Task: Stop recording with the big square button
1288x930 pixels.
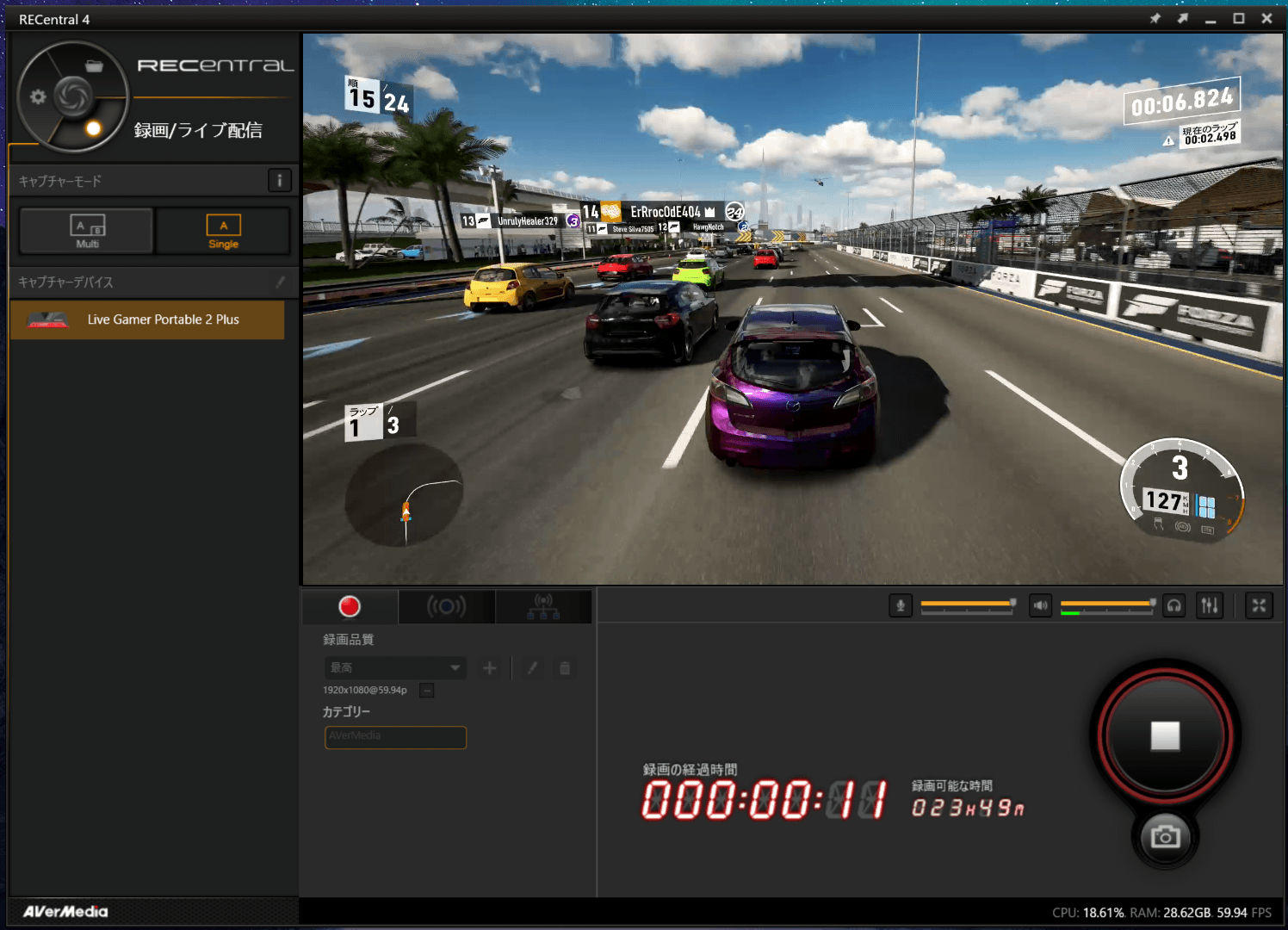Action: (x=1165, y=736)
